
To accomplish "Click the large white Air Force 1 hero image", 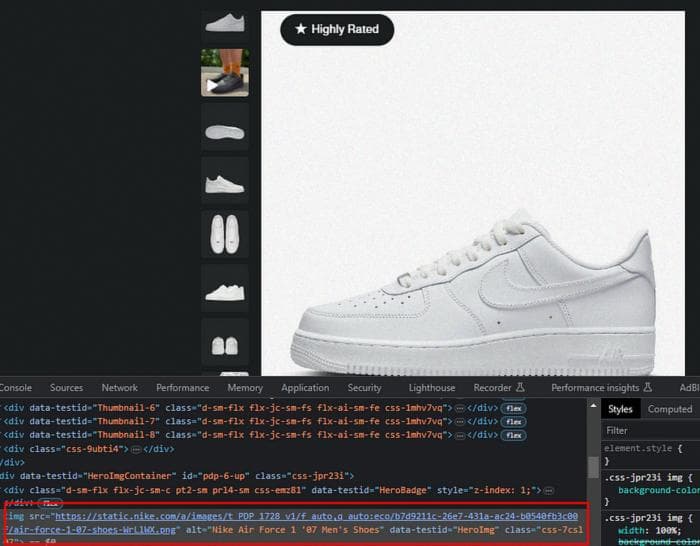I will (x=473, y=193).
